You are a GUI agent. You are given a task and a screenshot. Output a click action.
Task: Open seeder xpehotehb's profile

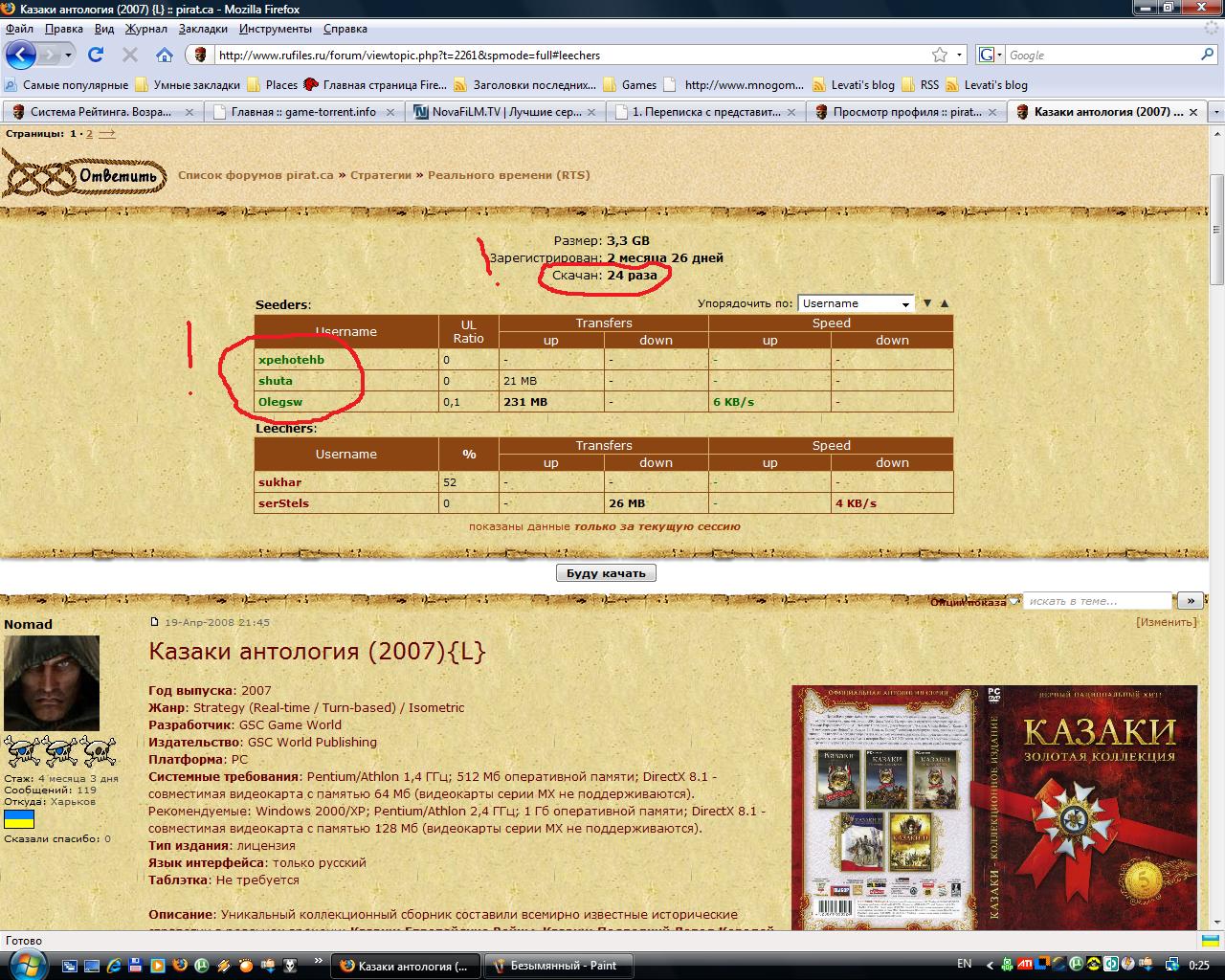point(291,360)
